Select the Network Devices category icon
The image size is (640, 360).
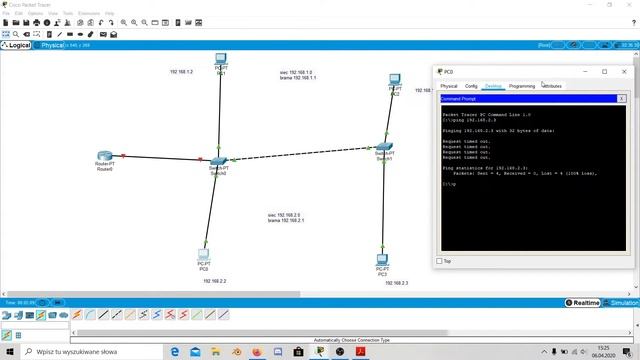point(7,315)
